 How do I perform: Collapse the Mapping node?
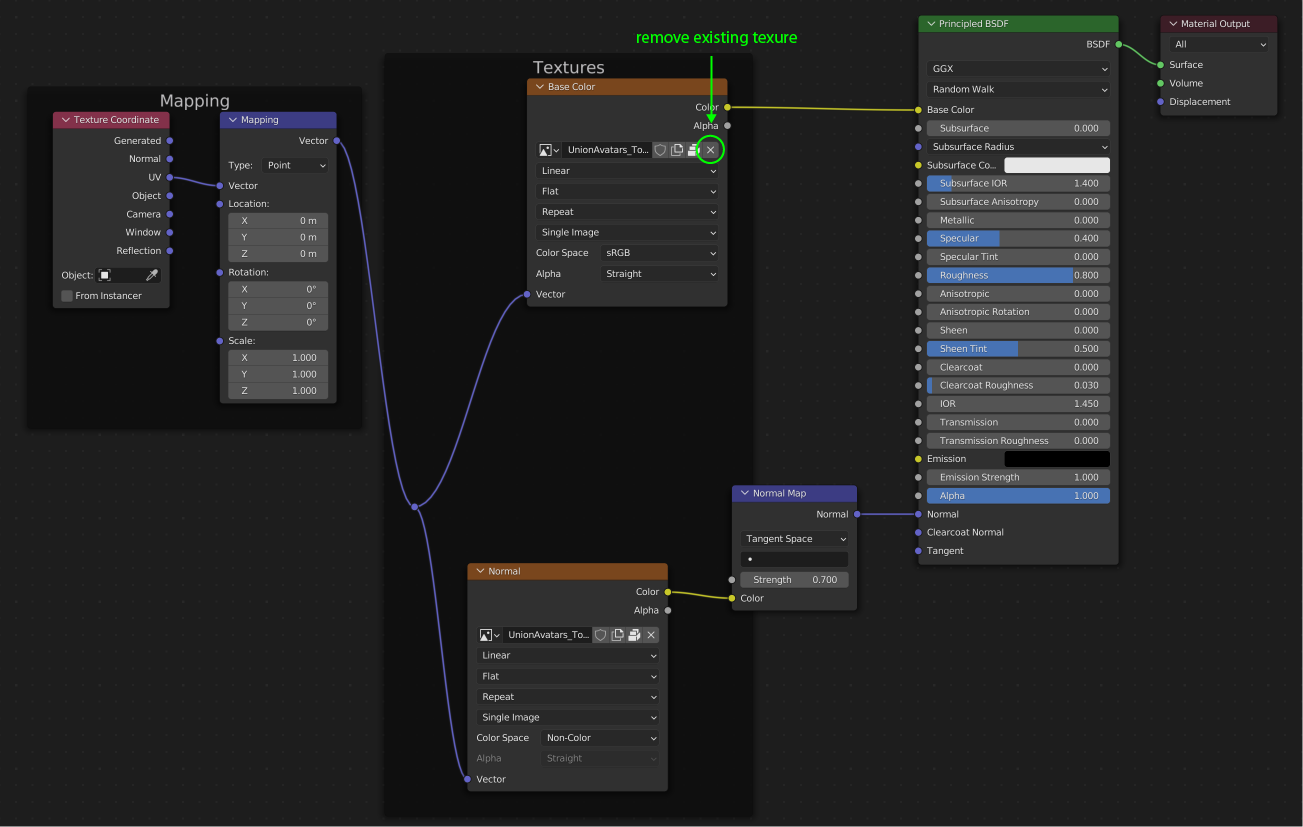pos(233,120)
